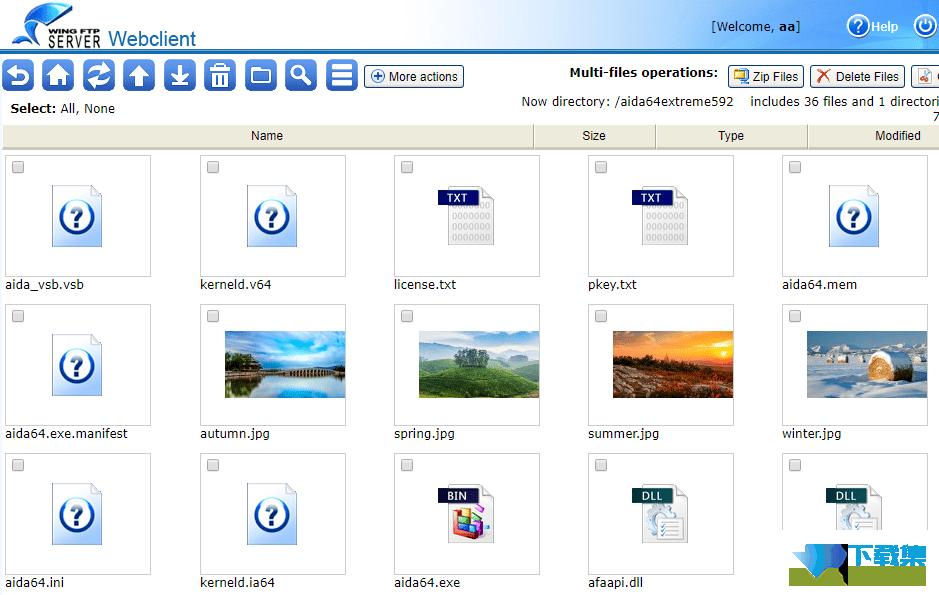Switch to list view via toolbar icon
The height and width of the screenshot is (595, 939).
(342, 75)
